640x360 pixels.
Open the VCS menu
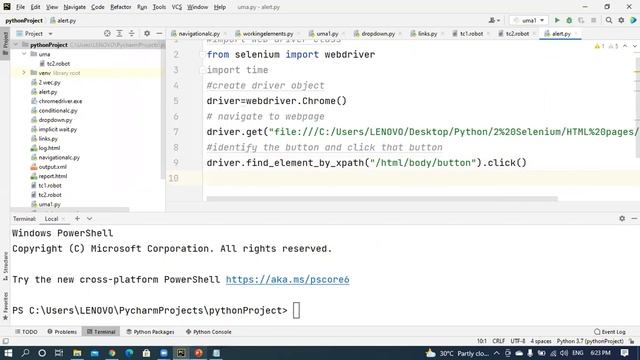coord(176,7)
